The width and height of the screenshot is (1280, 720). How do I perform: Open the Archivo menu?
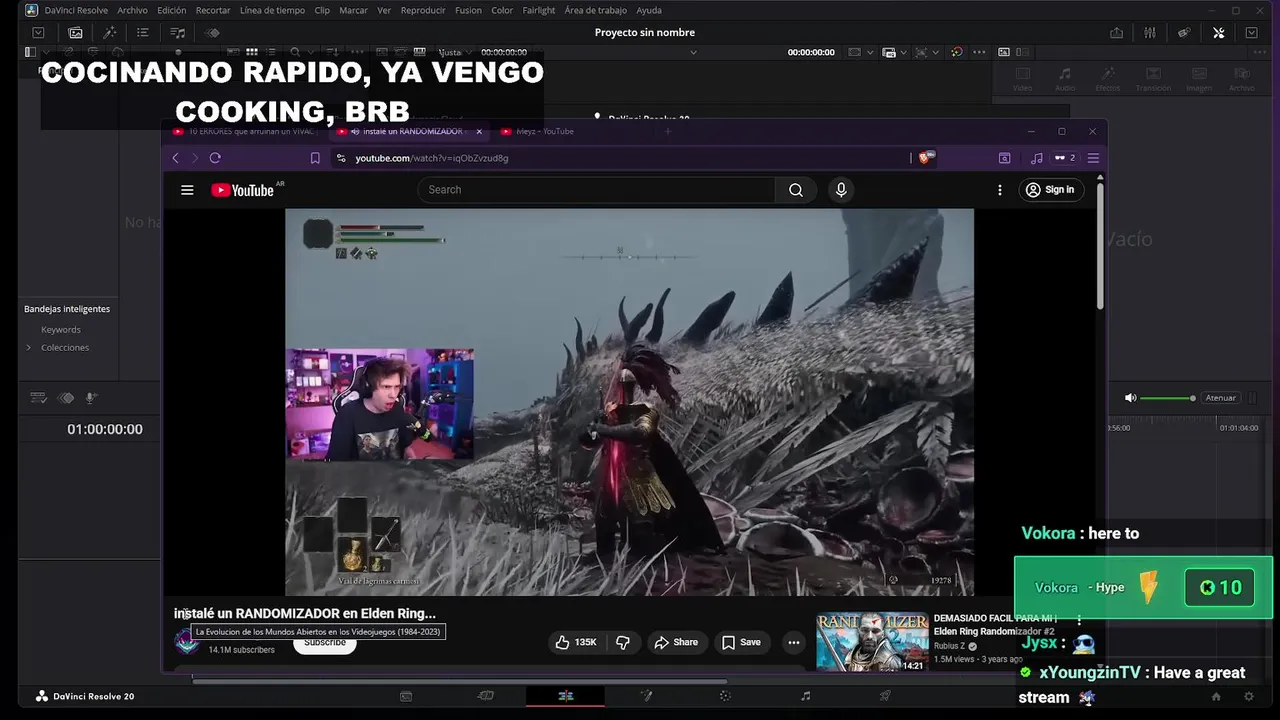(132, 10)
